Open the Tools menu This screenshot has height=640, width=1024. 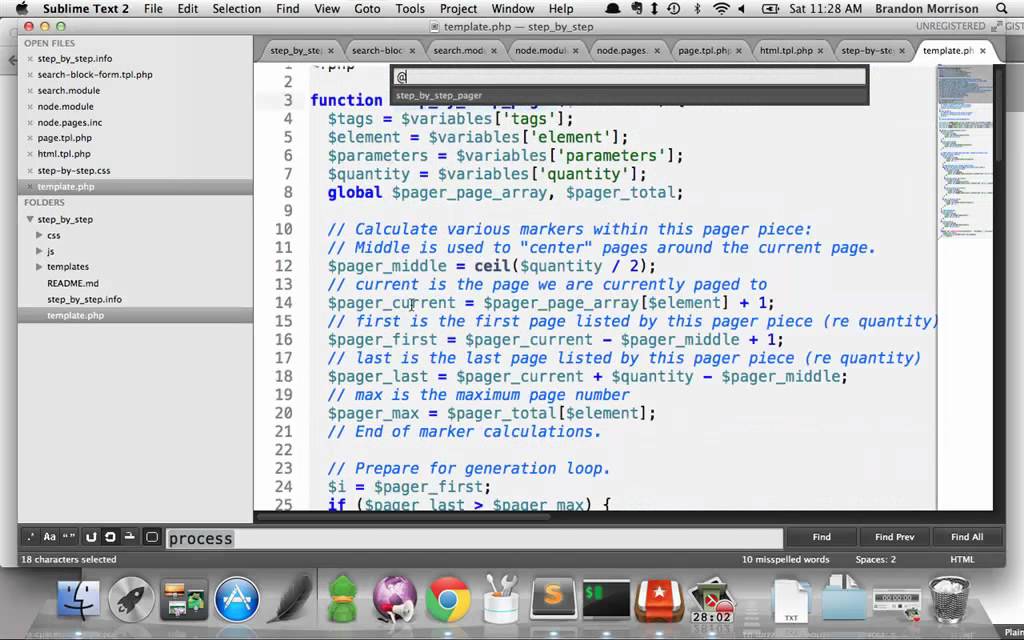[x=409, y=9]
